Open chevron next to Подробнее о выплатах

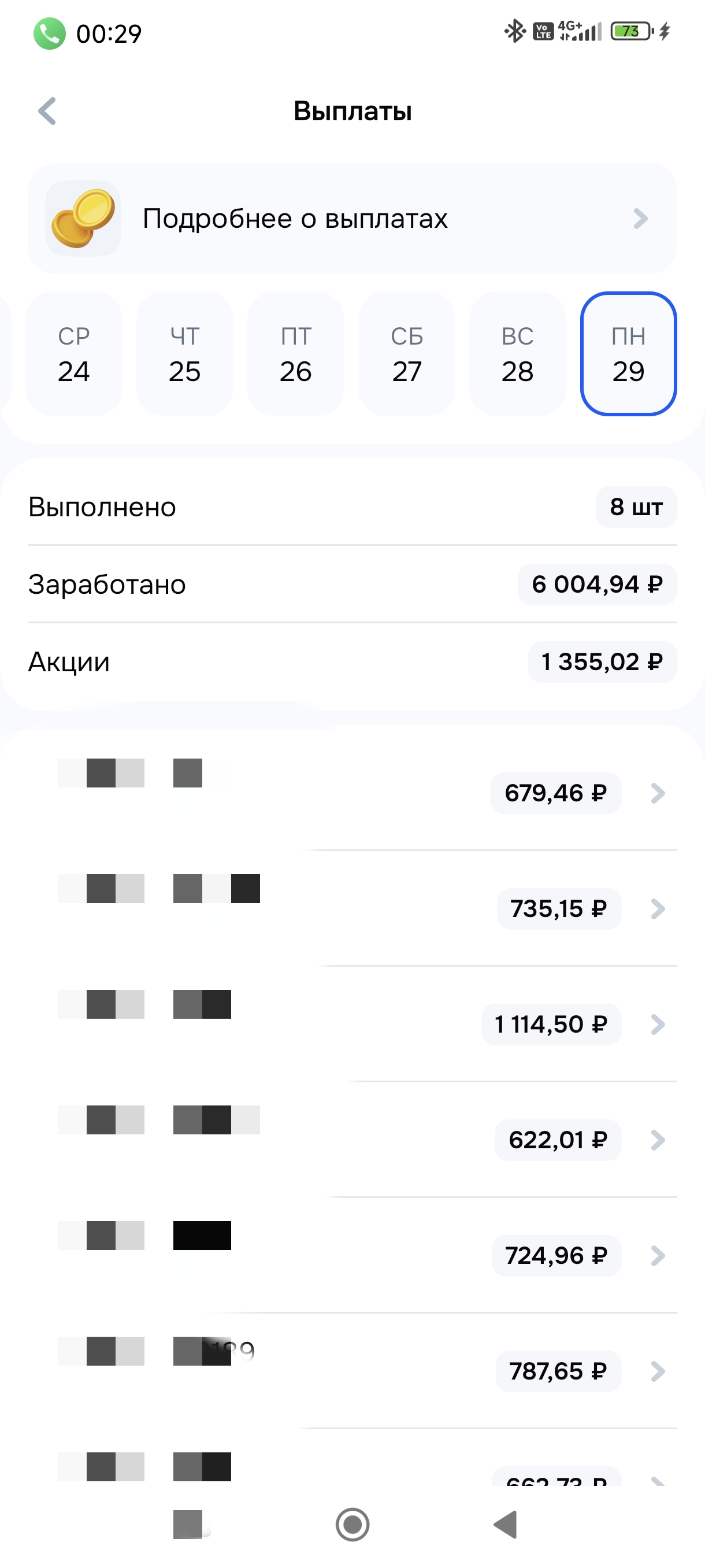click(640, 219)
